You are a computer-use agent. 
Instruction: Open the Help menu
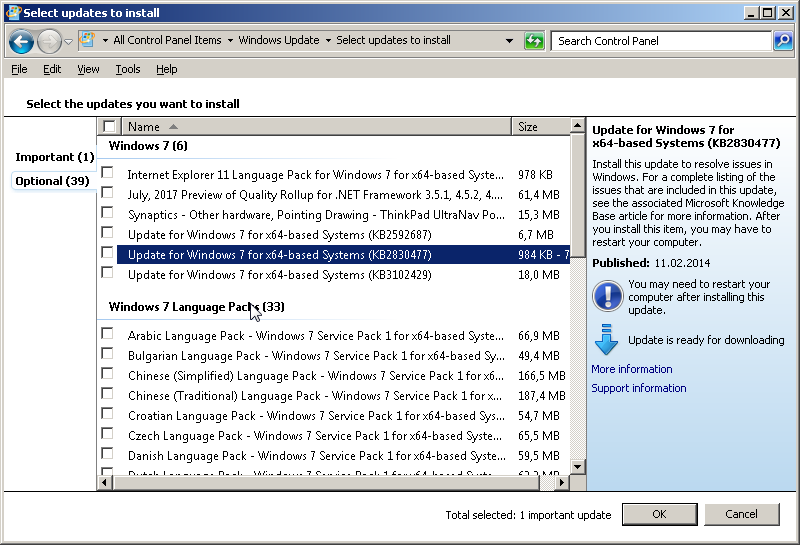click(166, 69)
